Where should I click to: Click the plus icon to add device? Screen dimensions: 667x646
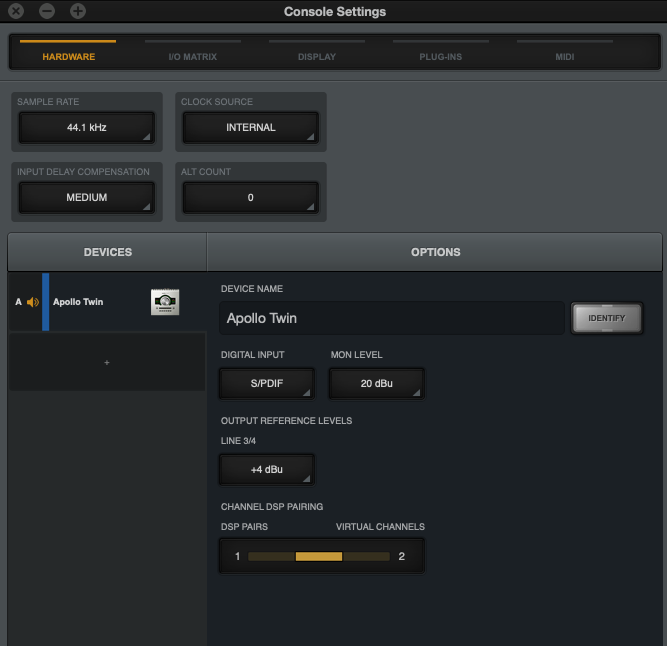click(107, 362)
